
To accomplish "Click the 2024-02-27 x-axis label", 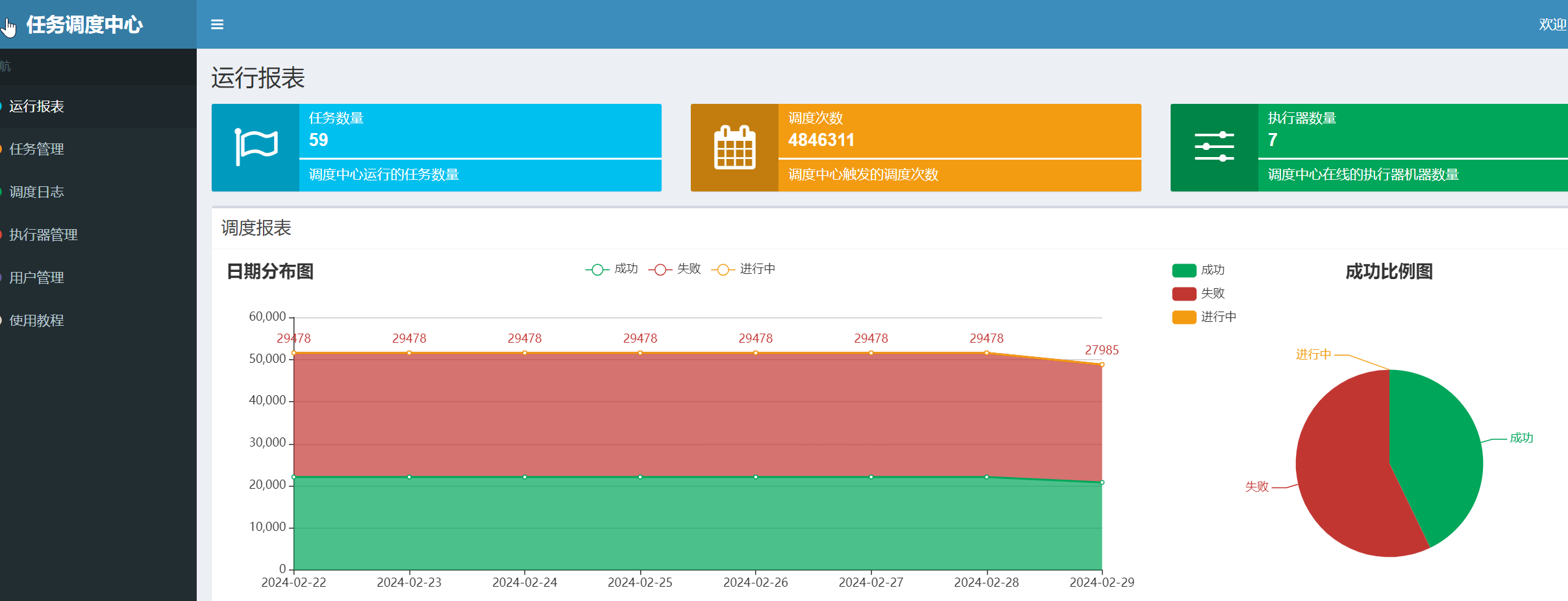I will pyautogui.click(x=871, y=582).
